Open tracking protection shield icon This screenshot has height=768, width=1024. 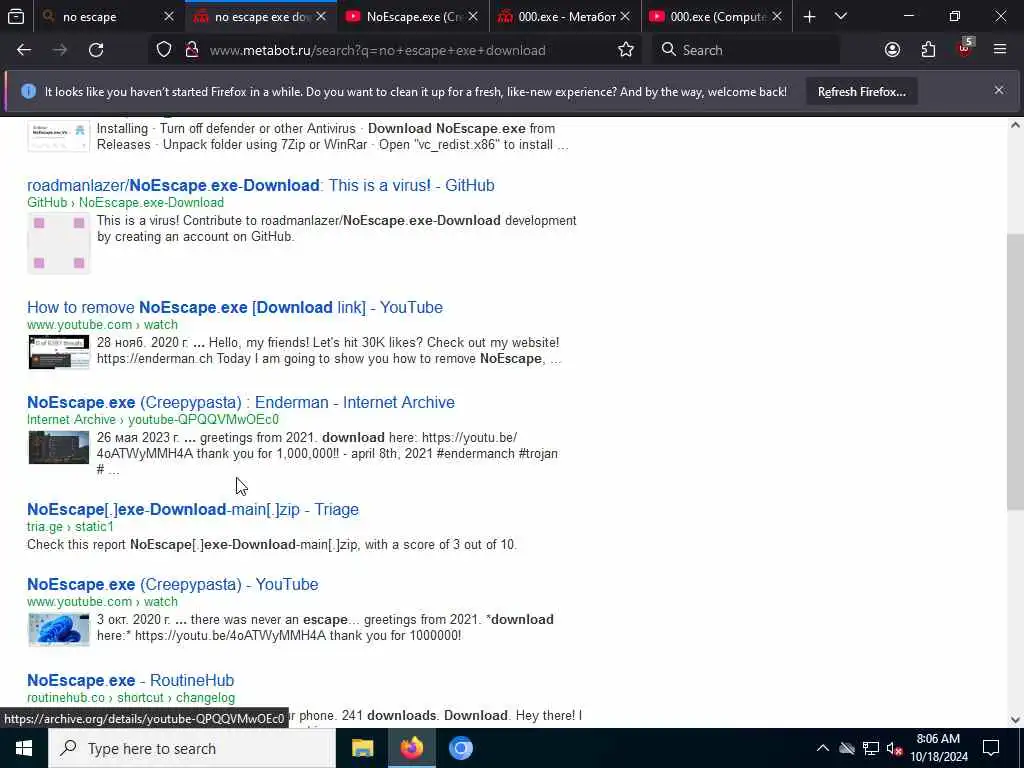[x=164, y=50]
